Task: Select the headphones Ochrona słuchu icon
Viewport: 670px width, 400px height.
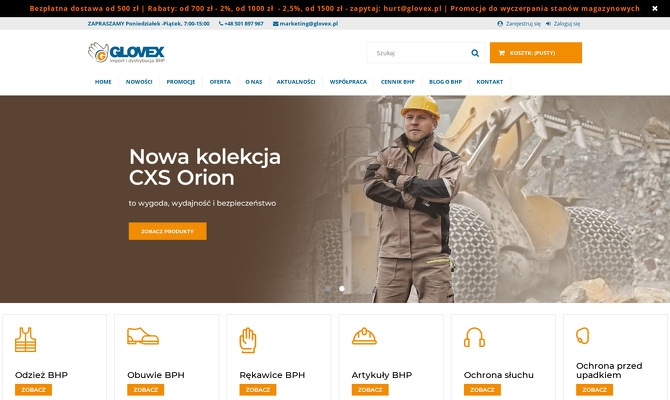Action: pyautogui.click(x=474, y=337)
